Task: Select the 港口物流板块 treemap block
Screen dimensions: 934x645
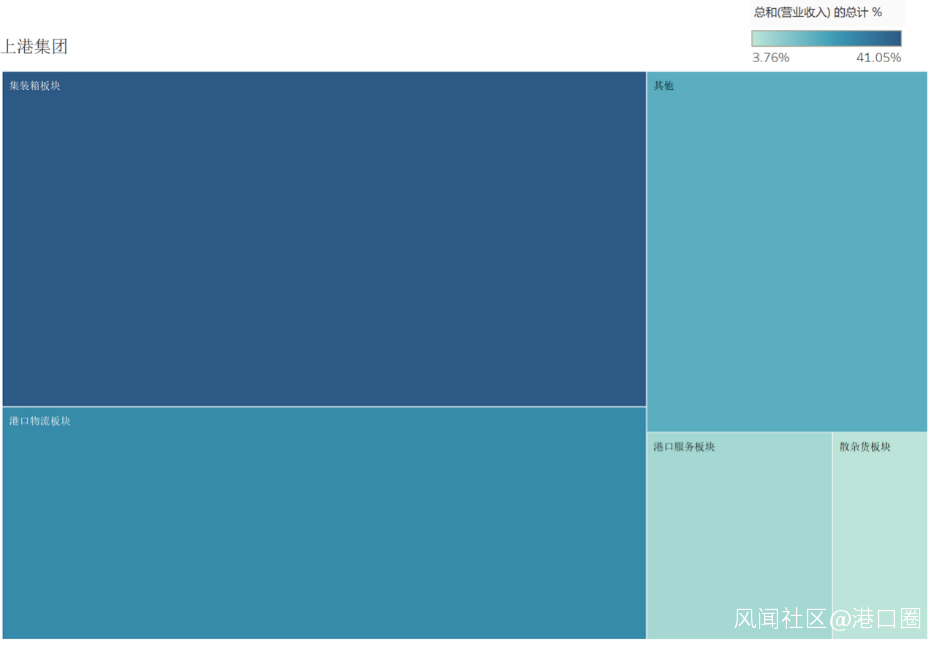Action: coord(324,523)
